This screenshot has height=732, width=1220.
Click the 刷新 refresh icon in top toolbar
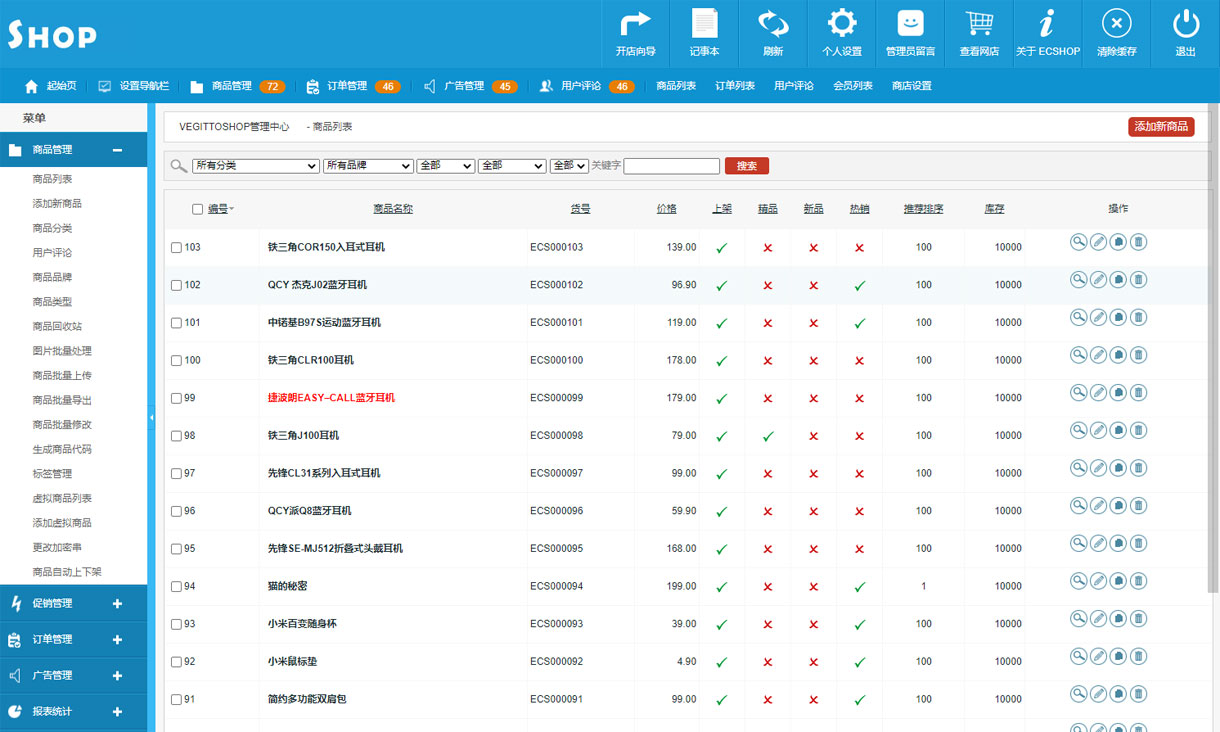[x=772, y=25]
